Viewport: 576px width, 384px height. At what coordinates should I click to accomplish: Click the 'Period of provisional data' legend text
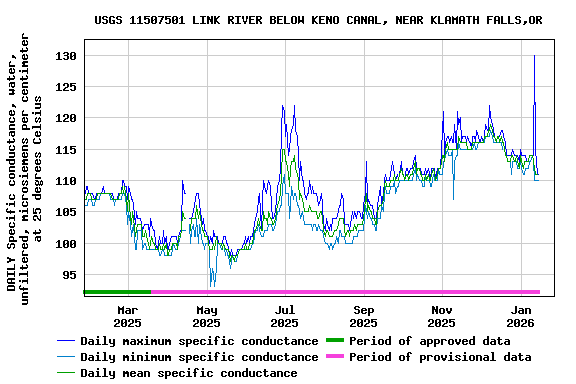[x=440, y=357]
